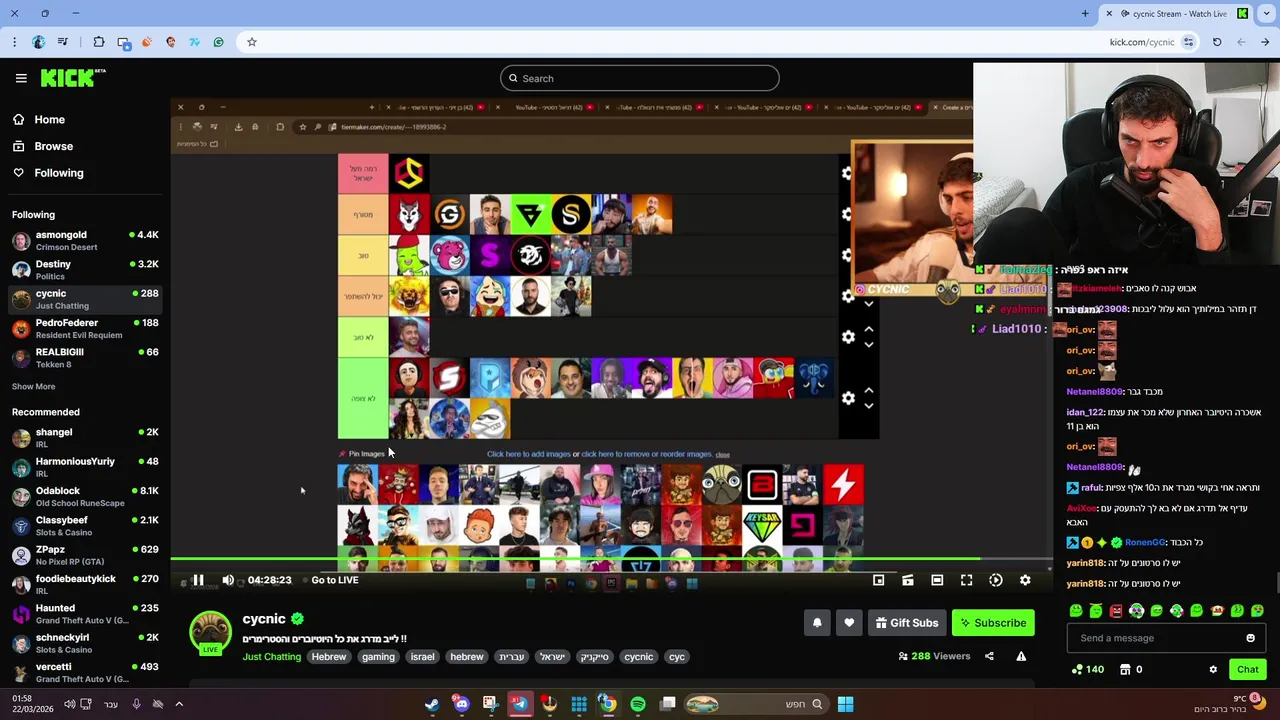1280x720 pixels.
Task: Expand followed channels with Show more
Action: [x=33, y=386]
